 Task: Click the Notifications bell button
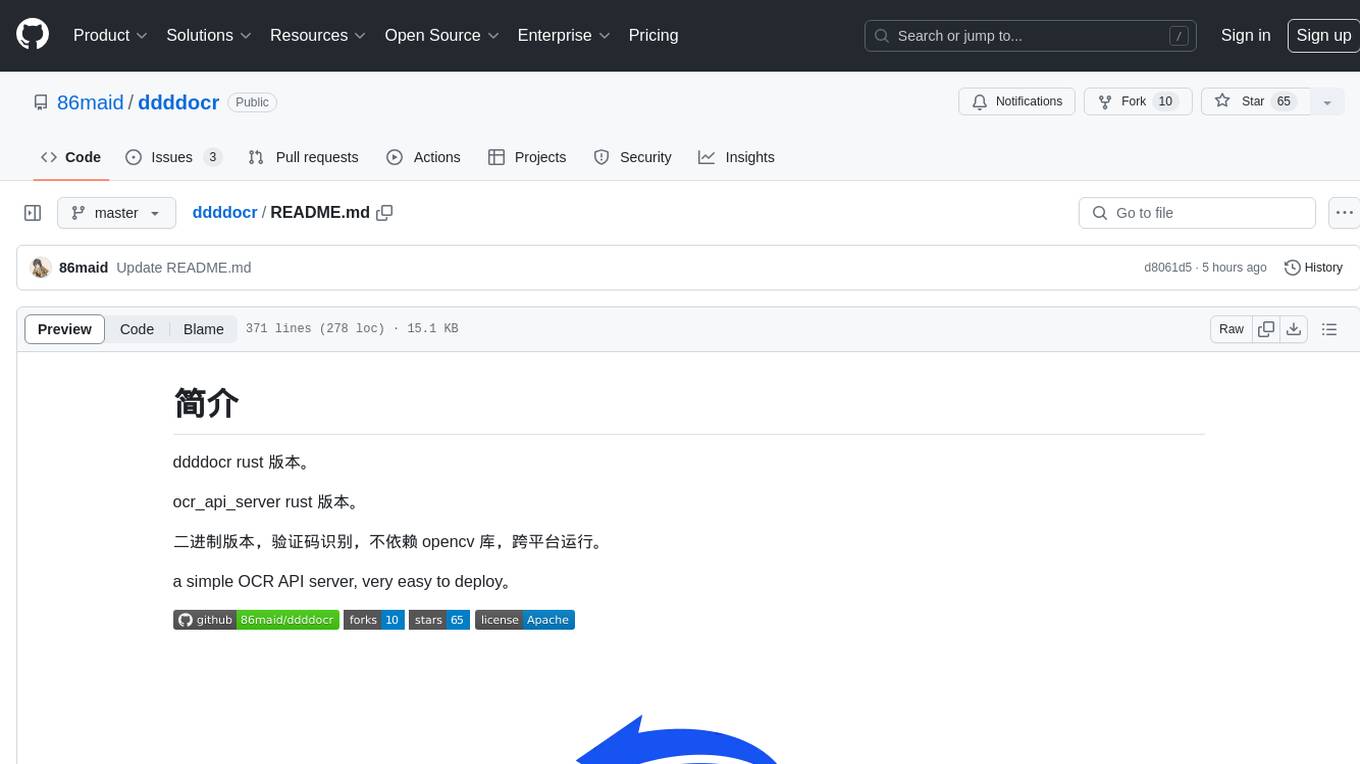(1017, 102)
